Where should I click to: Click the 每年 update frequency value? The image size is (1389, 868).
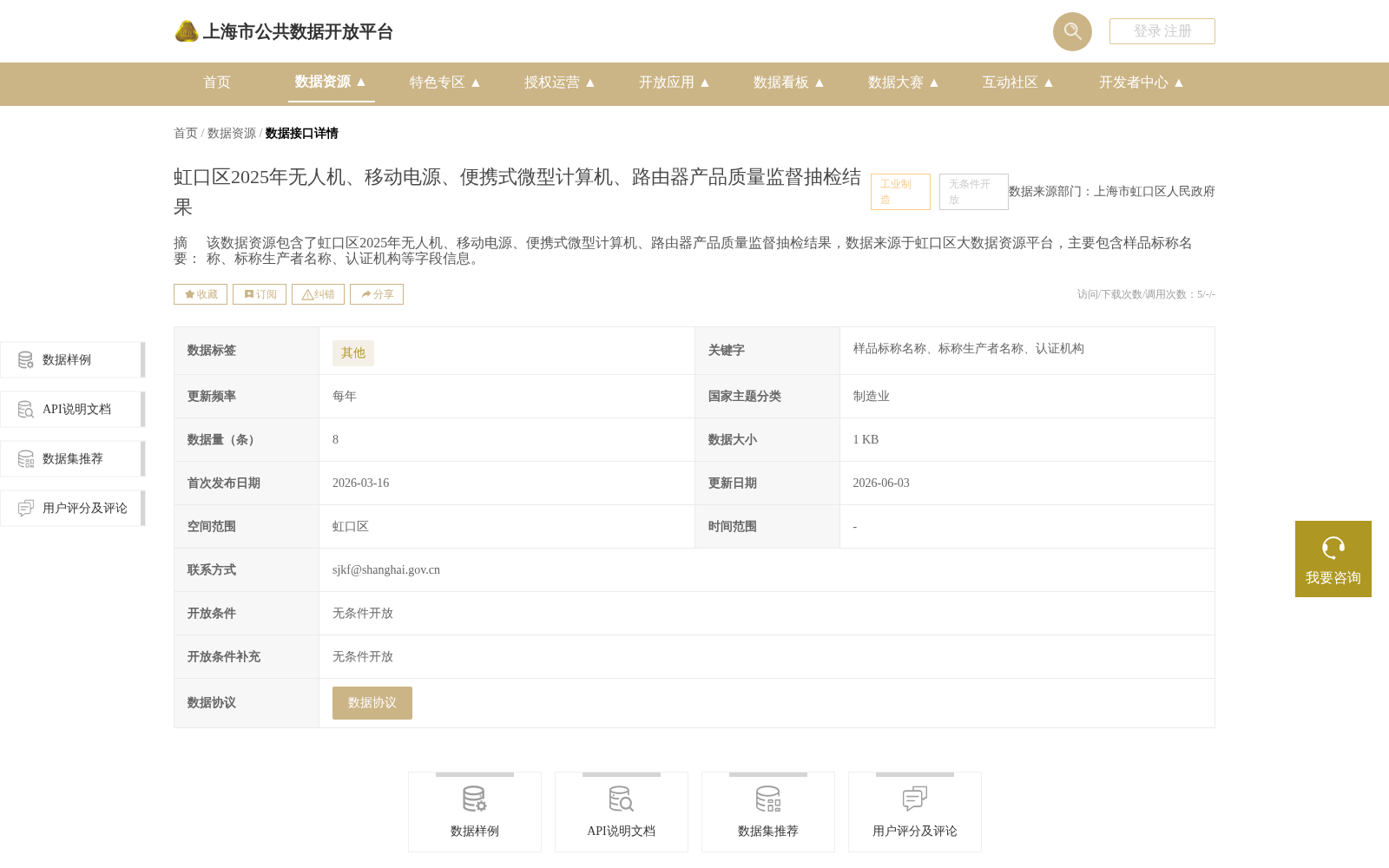point(345,397)
